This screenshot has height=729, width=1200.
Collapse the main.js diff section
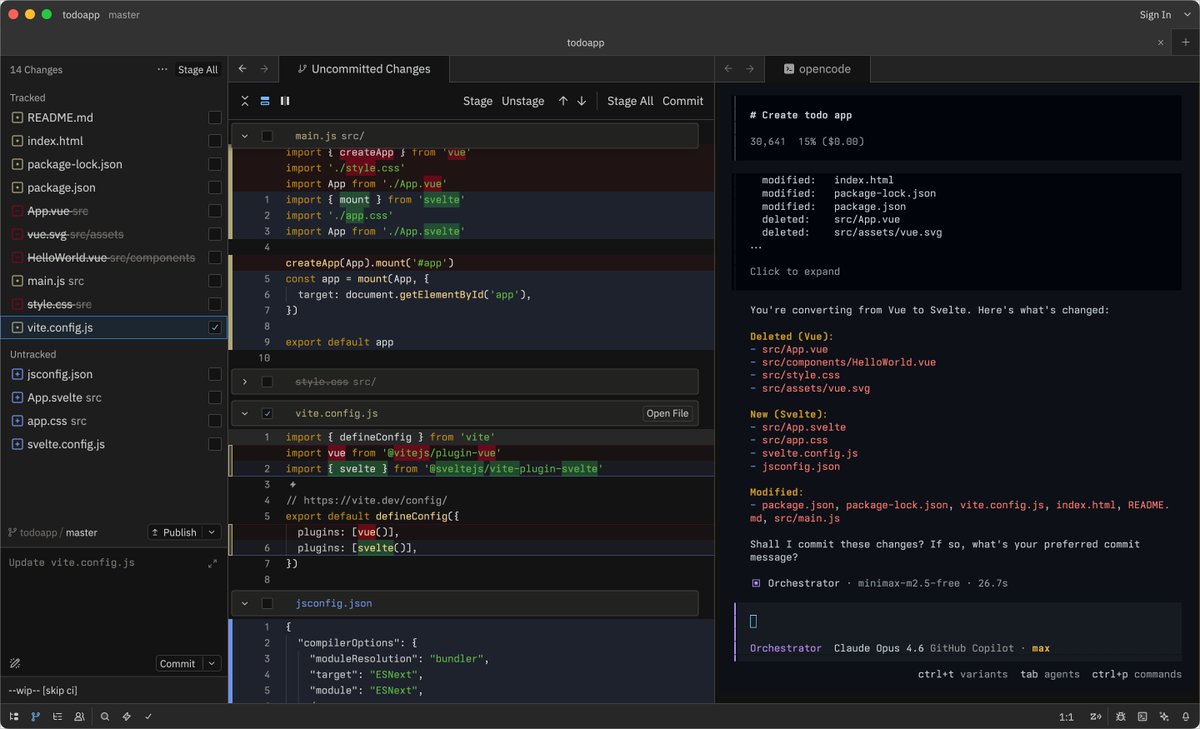click(x=245, y=135)
